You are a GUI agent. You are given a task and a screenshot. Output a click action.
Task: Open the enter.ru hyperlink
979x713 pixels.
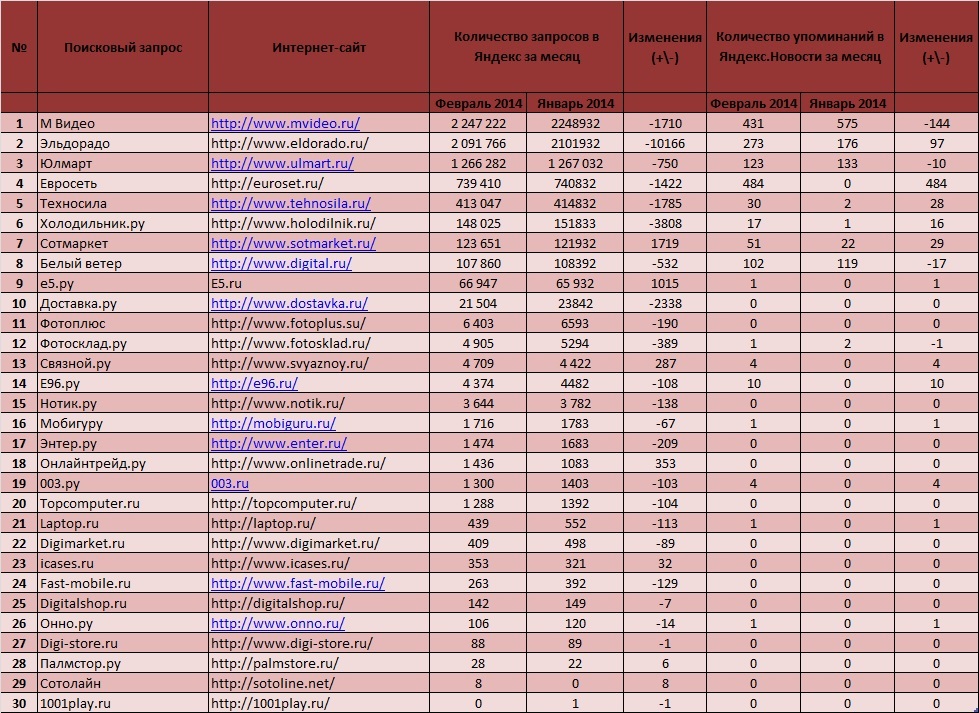point(279,443)
